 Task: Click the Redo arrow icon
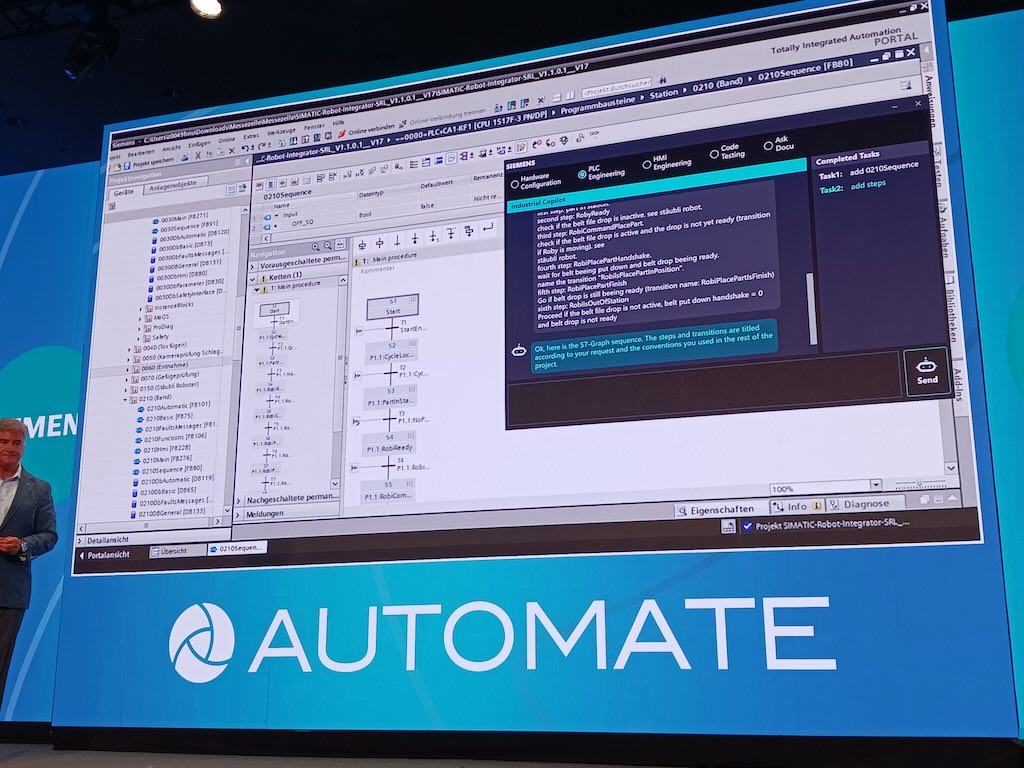click(261, 146)
